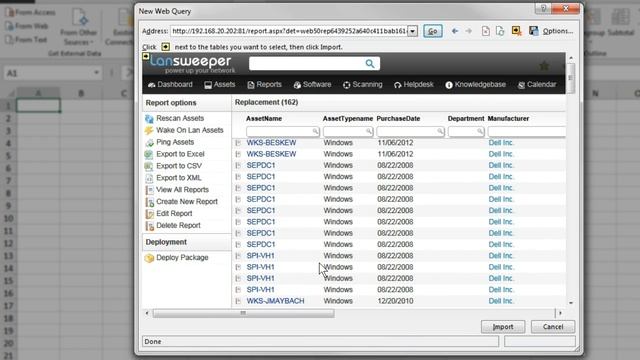Click the Rescan Assets icon
Viewport: 640px width, 360px height.
pyautogui.click(x=149, y=118)
